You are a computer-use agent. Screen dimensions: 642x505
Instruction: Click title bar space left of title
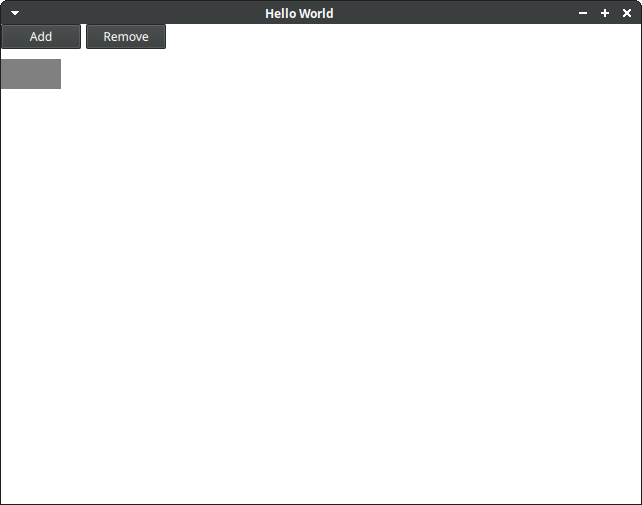pos(140,13)
